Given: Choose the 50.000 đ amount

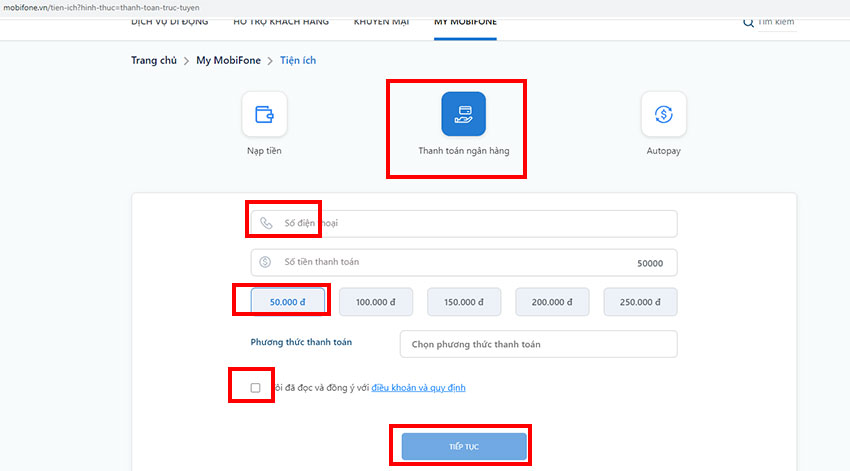Looking at the screenshot, I should coord(288,302).
